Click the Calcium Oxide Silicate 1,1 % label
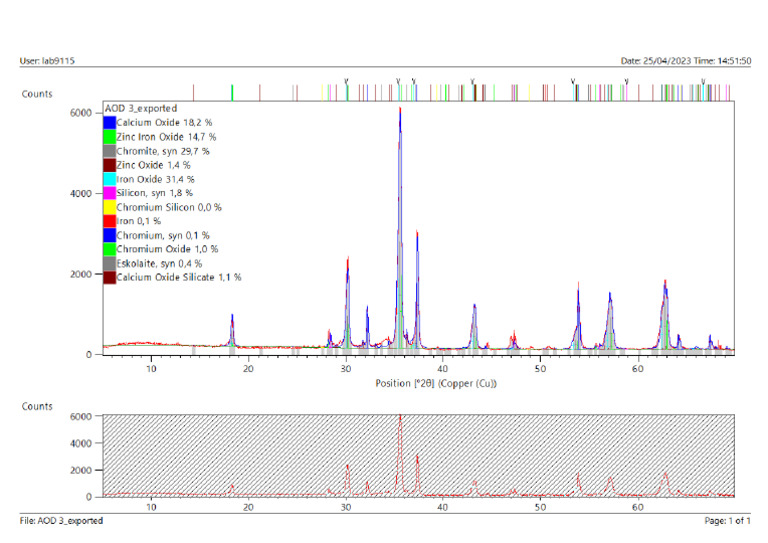 click(179, 276)
